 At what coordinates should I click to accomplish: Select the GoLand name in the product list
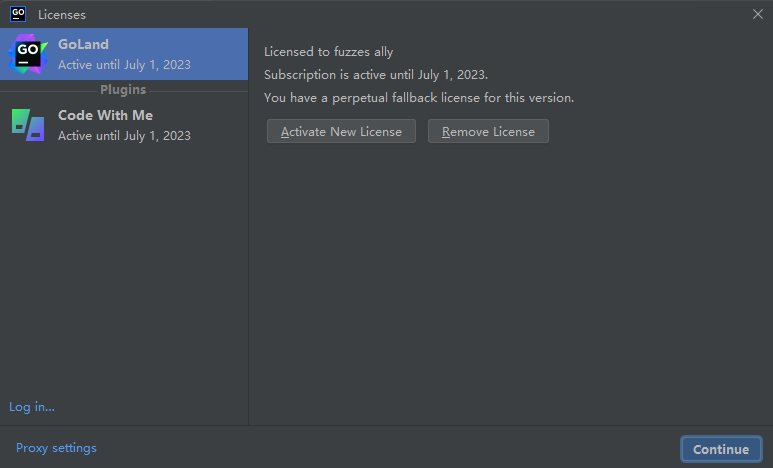(x=84, y=44)
